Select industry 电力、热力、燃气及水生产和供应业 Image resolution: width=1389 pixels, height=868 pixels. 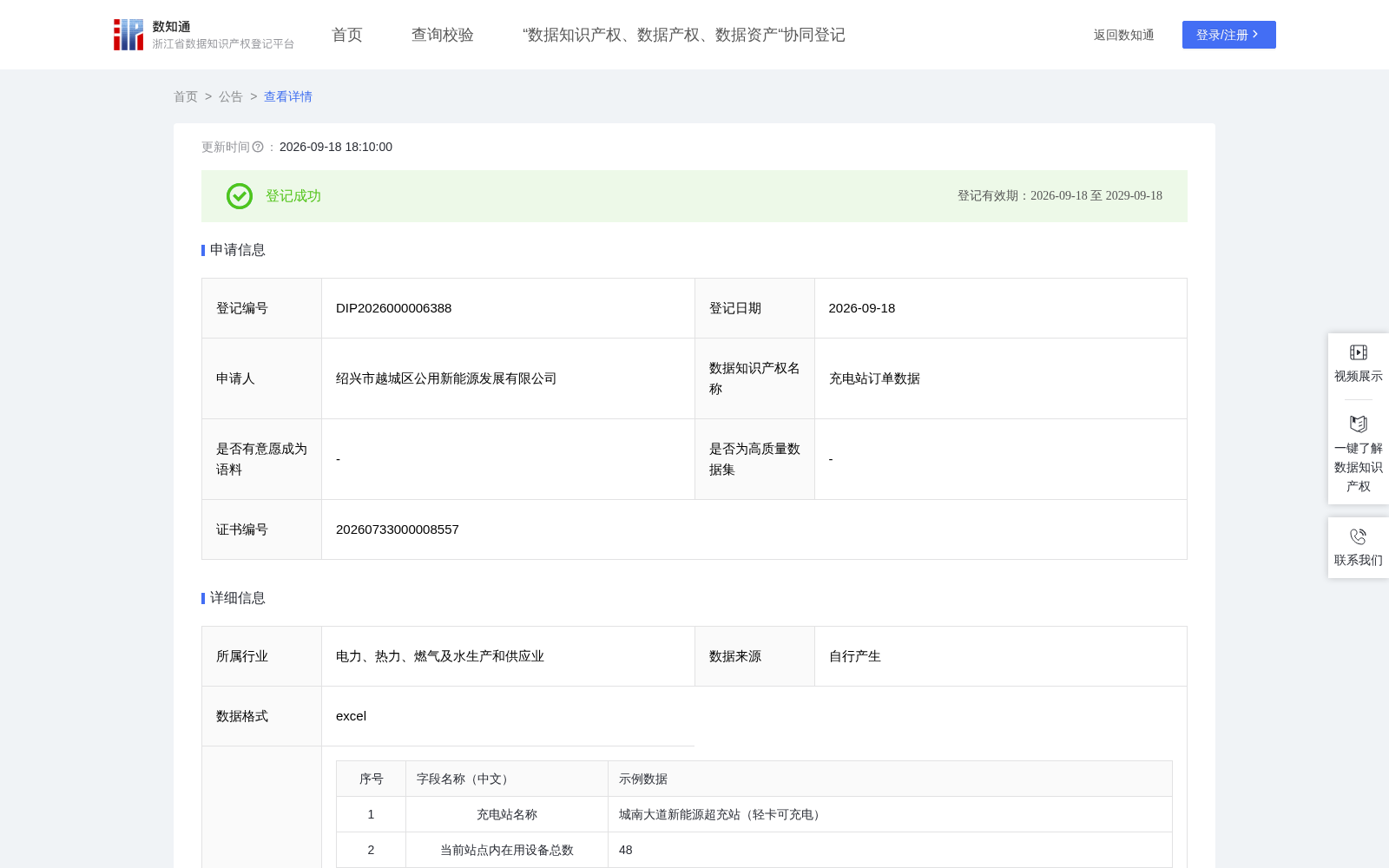pos(440,656)
